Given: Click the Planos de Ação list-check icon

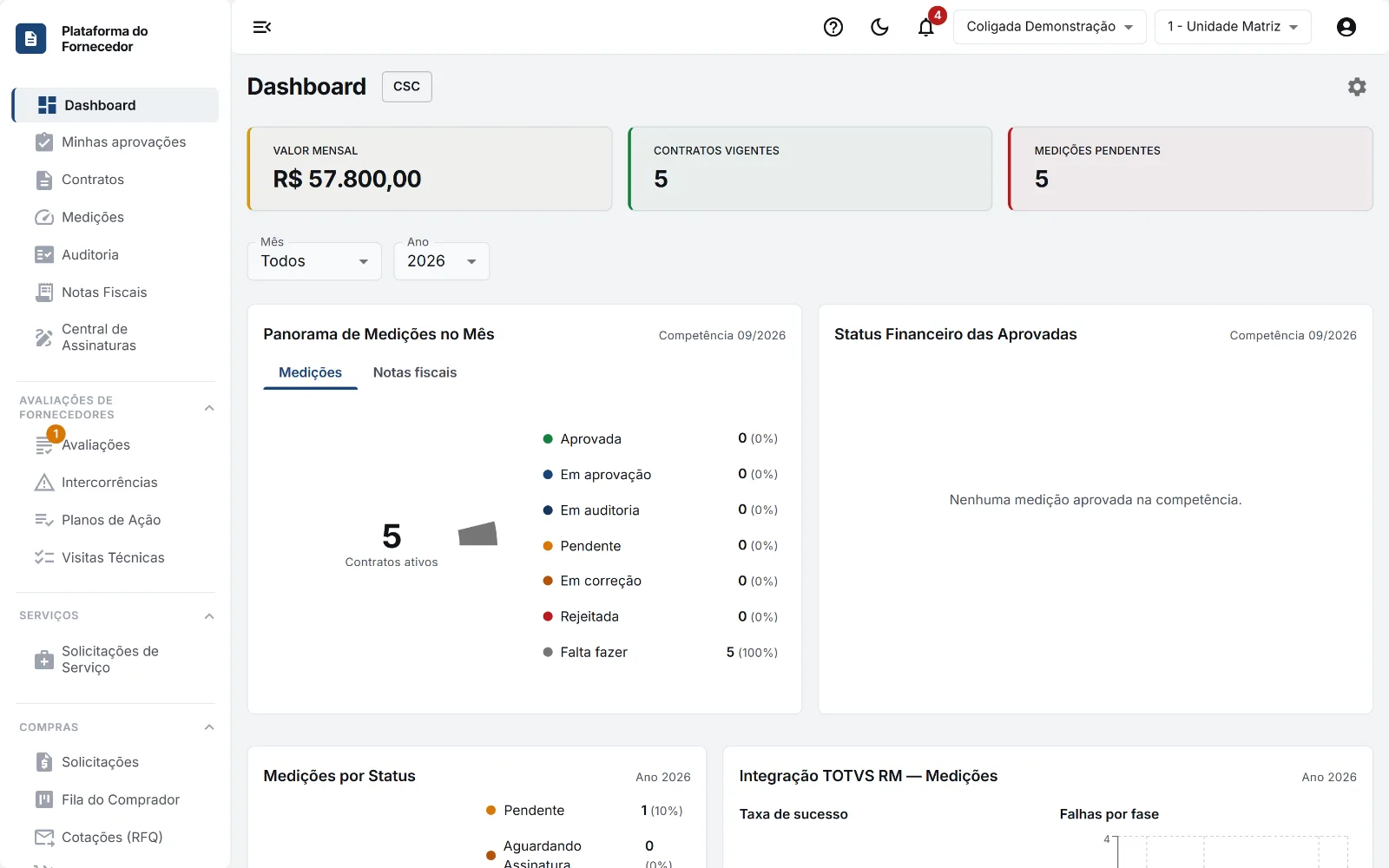Looking at the screenshot, I should [44, 520].
